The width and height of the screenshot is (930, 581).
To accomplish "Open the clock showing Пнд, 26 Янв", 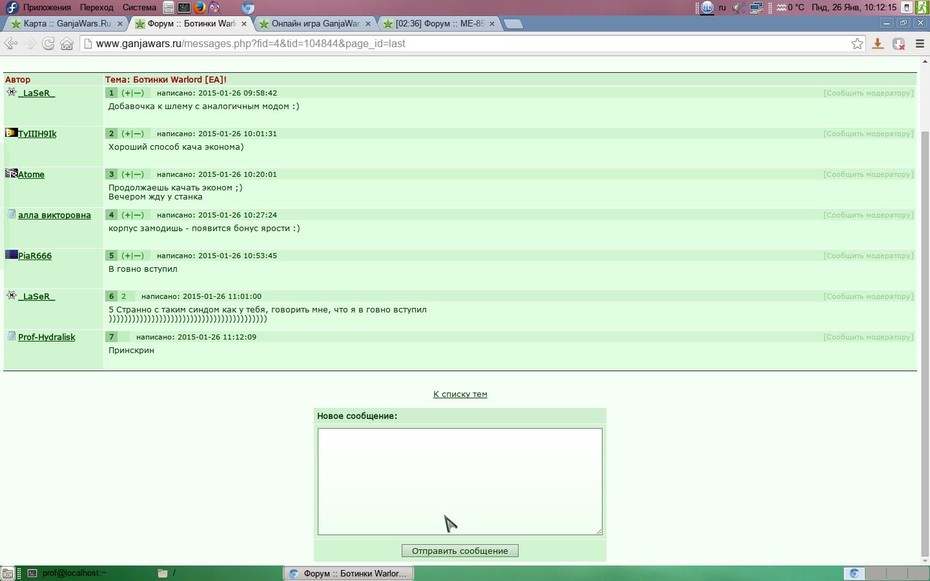I will click(x=853, y=7).
